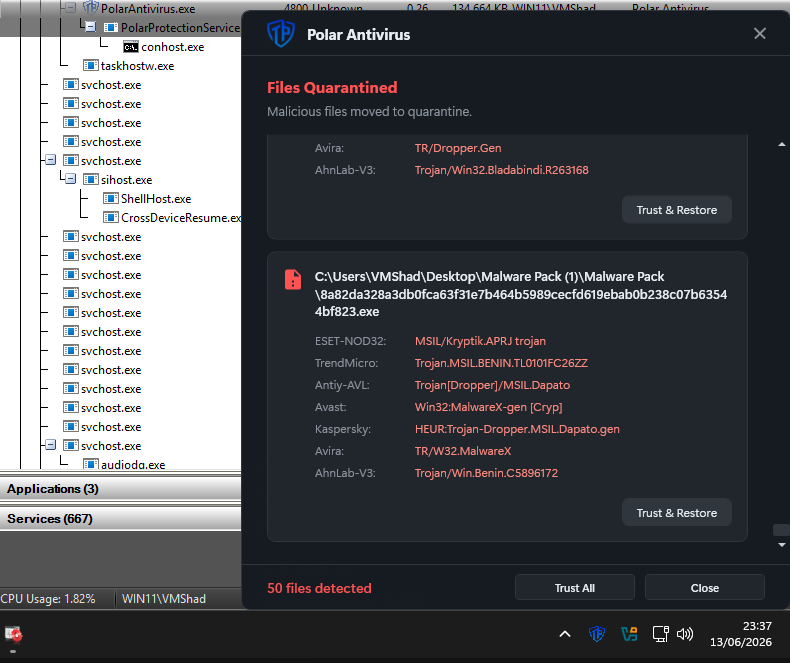Screen dimensions: 790x663
Task: Click the Close button at dialog bottom
Action: [704, 588]
